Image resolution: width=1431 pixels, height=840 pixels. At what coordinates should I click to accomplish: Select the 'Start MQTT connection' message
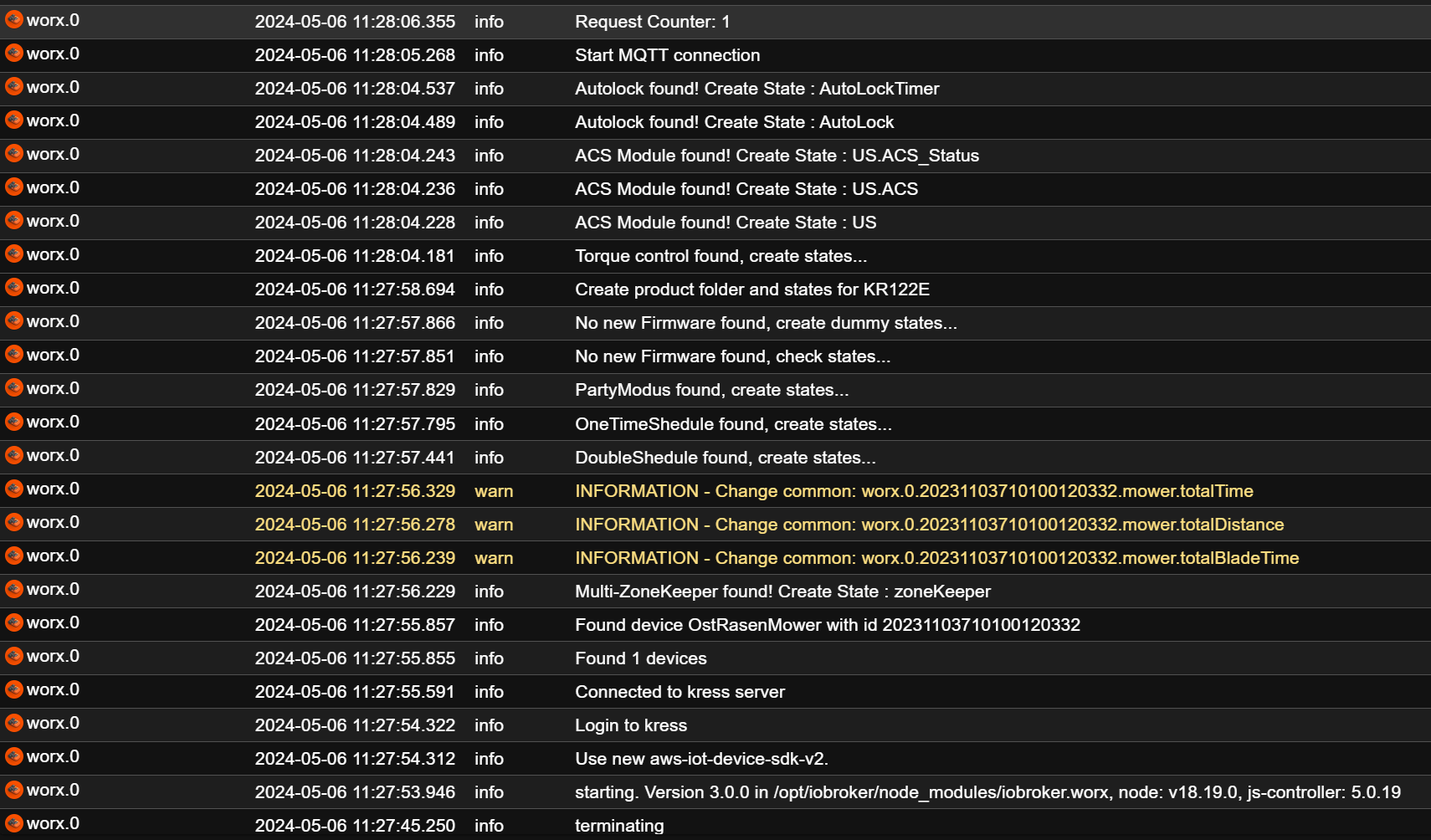point(667,55)
